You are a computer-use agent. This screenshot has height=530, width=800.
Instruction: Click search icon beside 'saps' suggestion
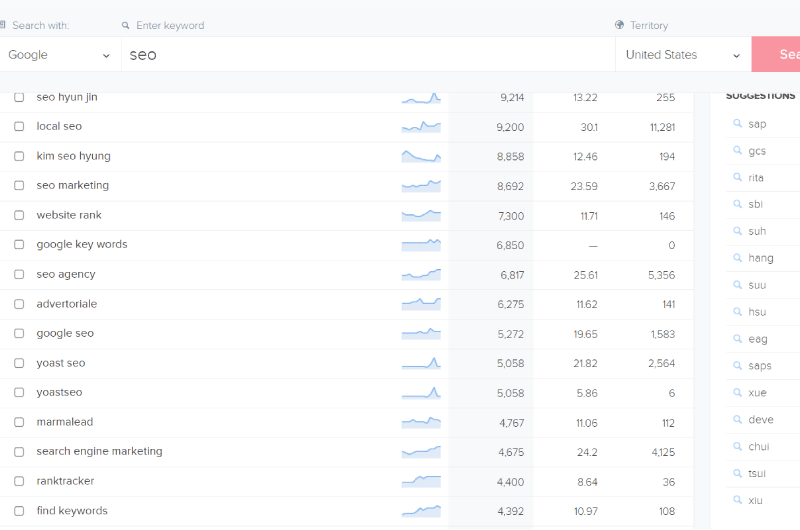pos(737,366)
